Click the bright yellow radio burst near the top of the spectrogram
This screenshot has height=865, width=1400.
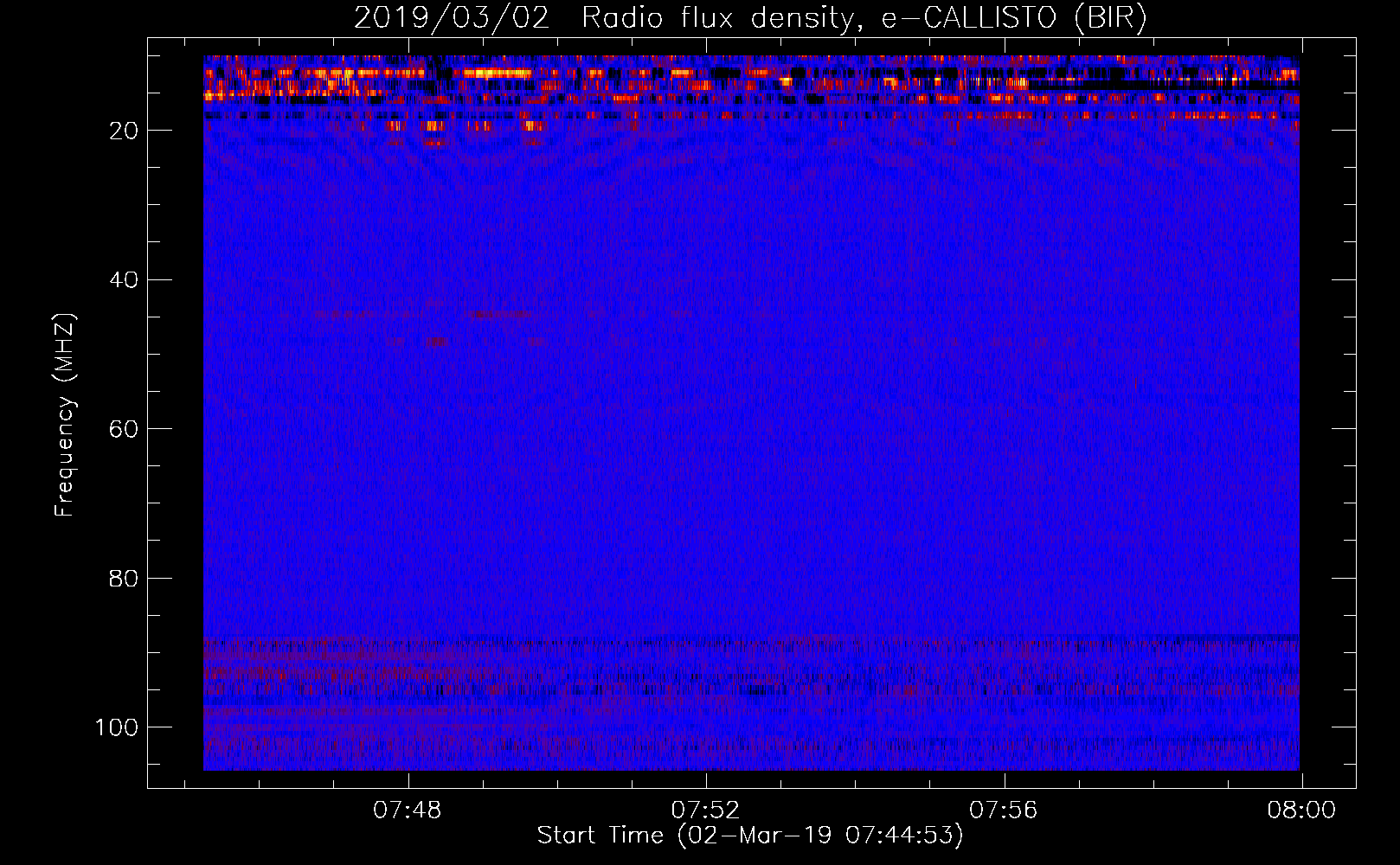click(496, 74)
